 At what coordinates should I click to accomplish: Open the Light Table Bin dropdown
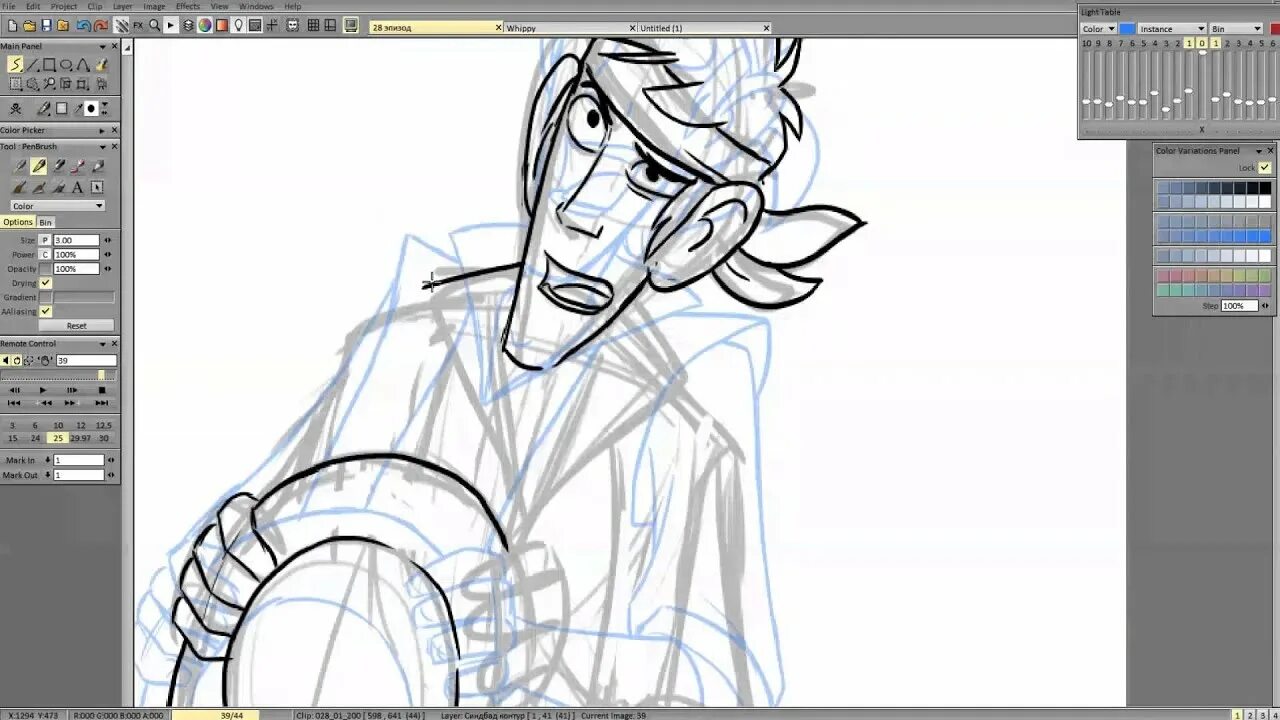[1236, 29]
